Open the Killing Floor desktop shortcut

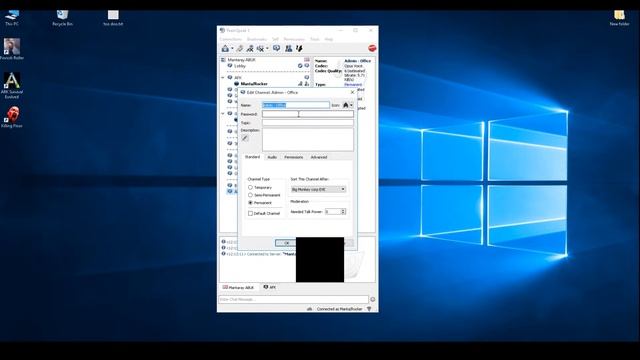click(x=12, y=117)
